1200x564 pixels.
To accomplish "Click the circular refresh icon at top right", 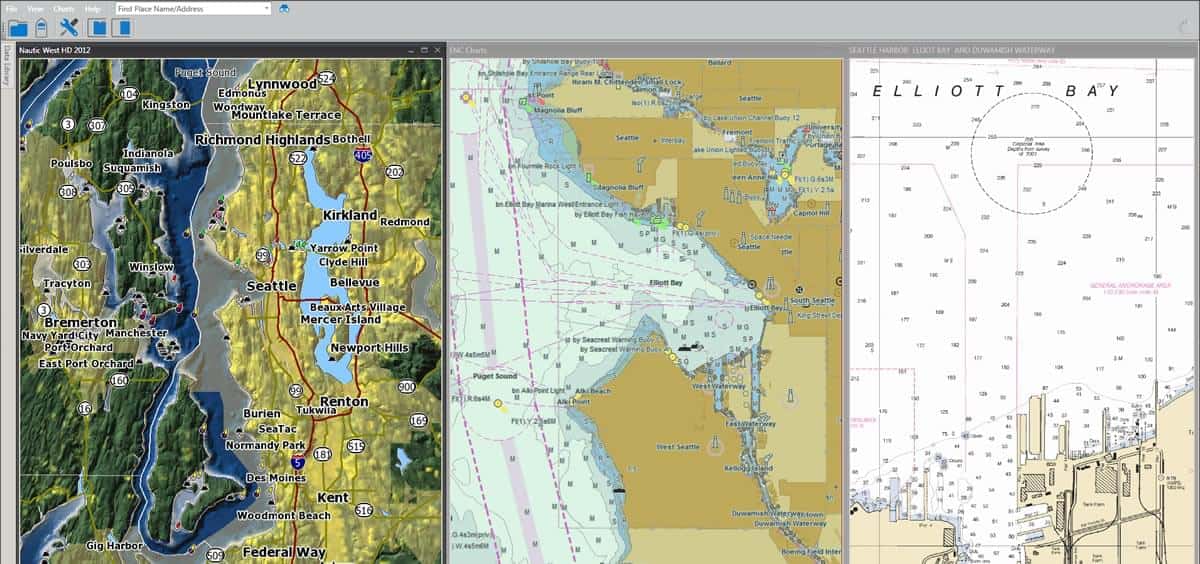I will 1185,27.
